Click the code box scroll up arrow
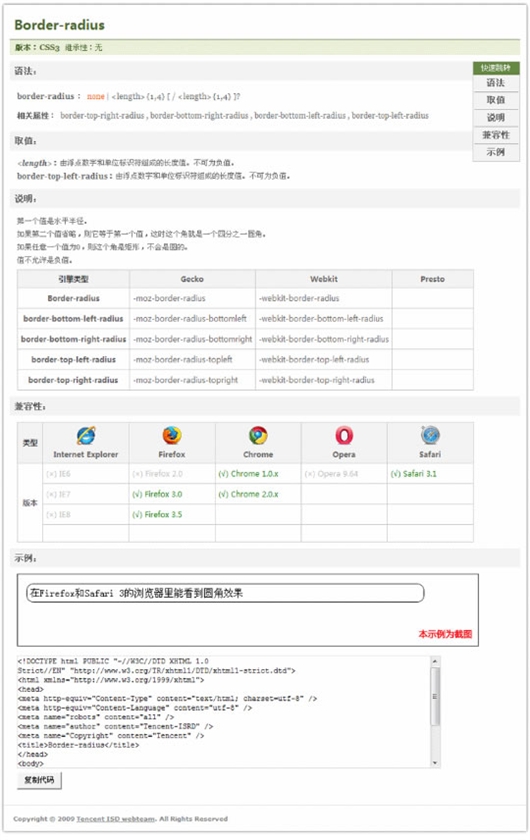 435,662
